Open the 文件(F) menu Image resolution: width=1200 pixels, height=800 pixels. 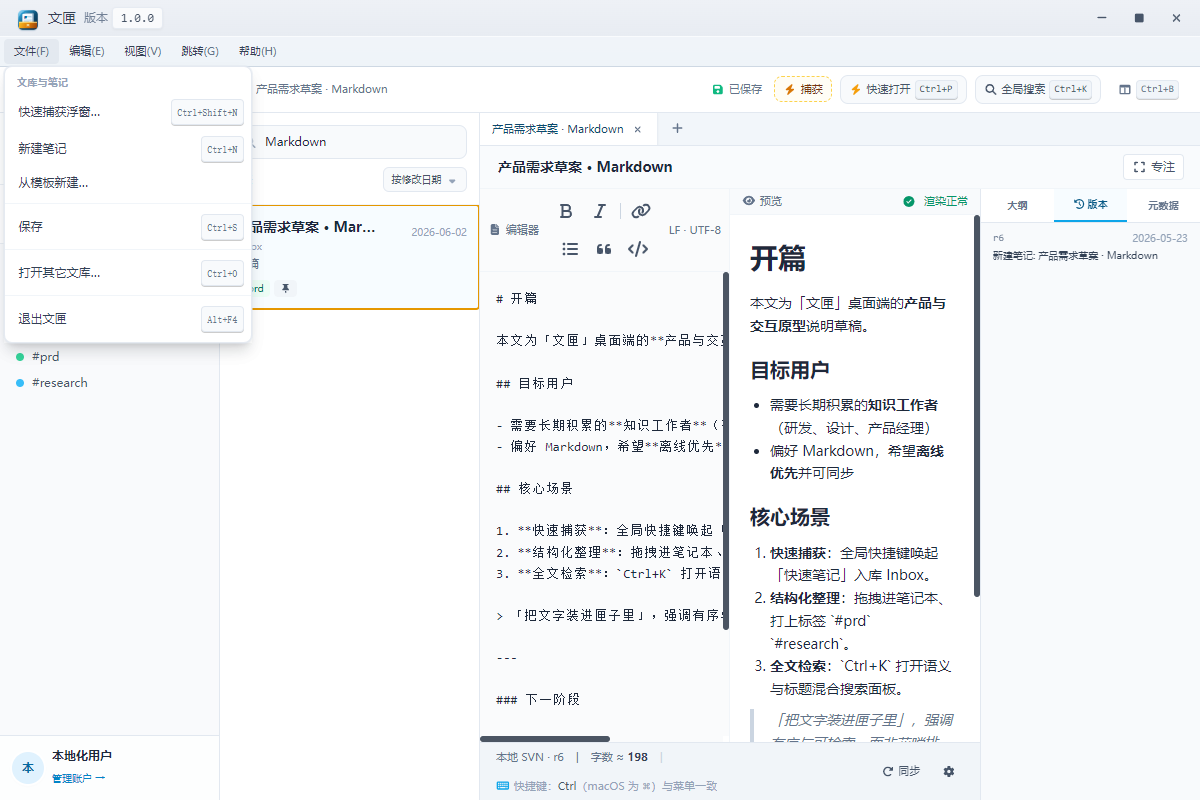(31, 51)
